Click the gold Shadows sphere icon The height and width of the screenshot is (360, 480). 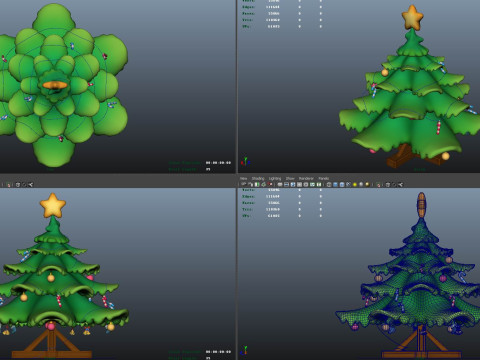[x=367, y=184]
